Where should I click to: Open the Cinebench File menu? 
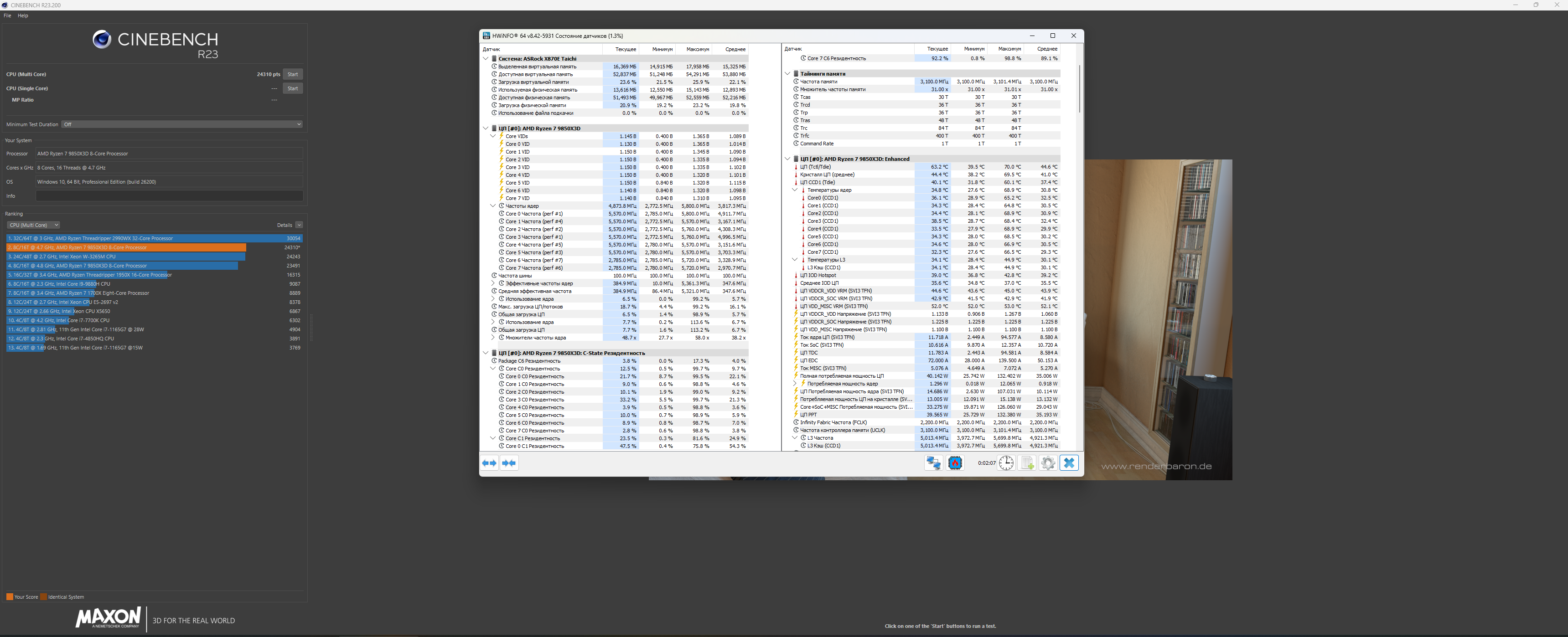(7, 16)
